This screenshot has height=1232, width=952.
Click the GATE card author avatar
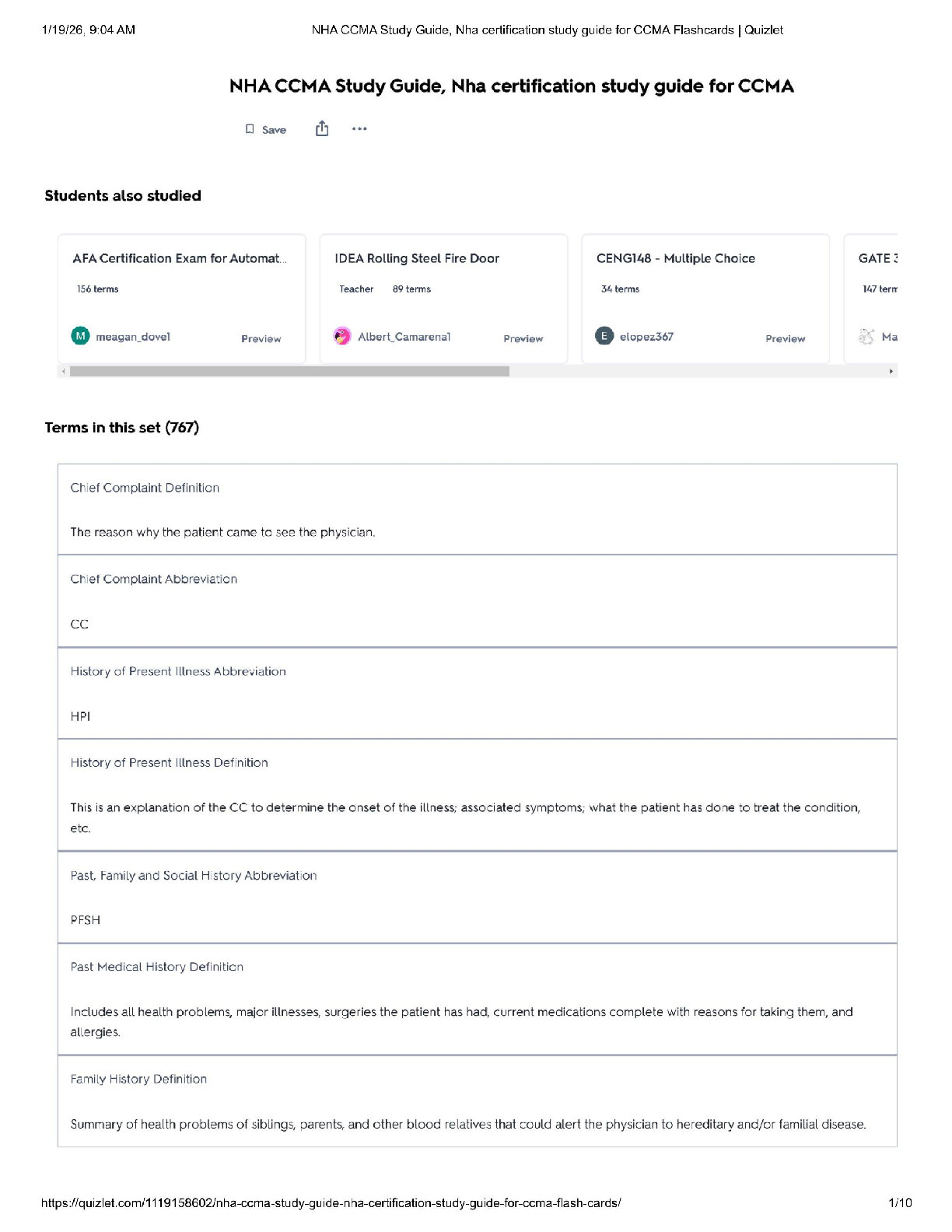click(x=866, y=336)
